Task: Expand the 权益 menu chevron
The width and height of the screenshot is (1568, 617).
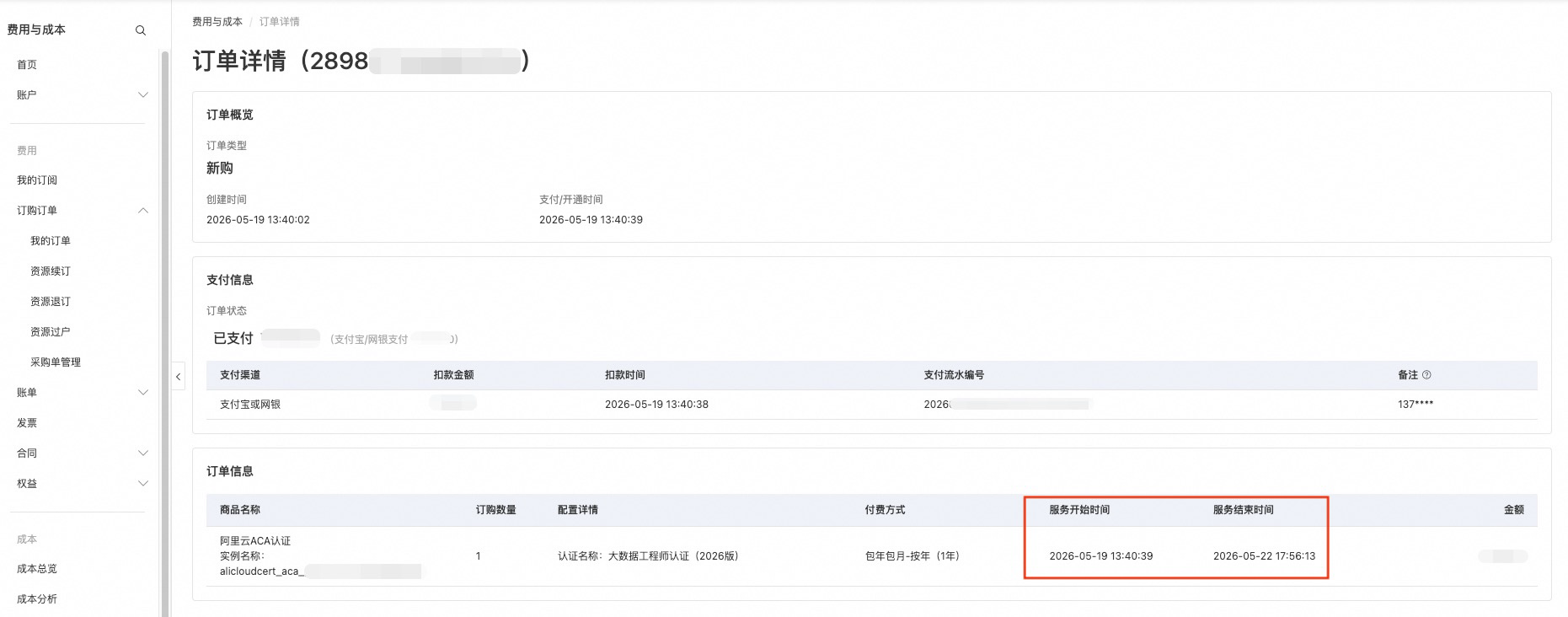Action: 143,484
